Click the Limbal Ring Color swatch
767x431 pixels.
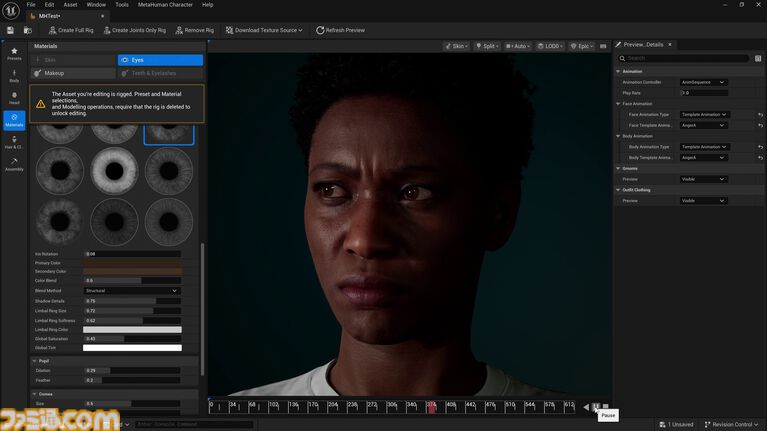132,330
